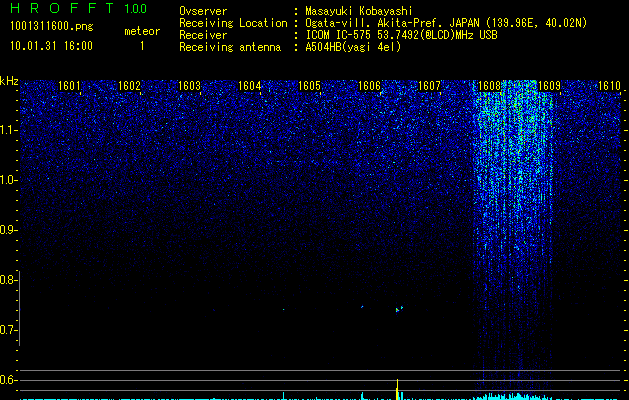
Task: Click the HROFFT 1.0.0 title text
Action: coord(79,8)
